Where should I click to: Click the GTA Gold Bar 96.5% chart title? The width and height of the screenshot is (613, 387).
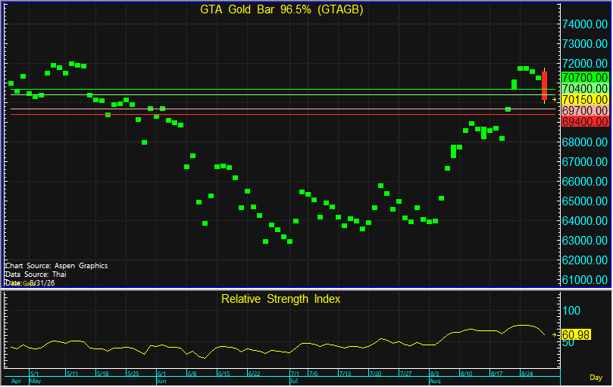(281, 9)
